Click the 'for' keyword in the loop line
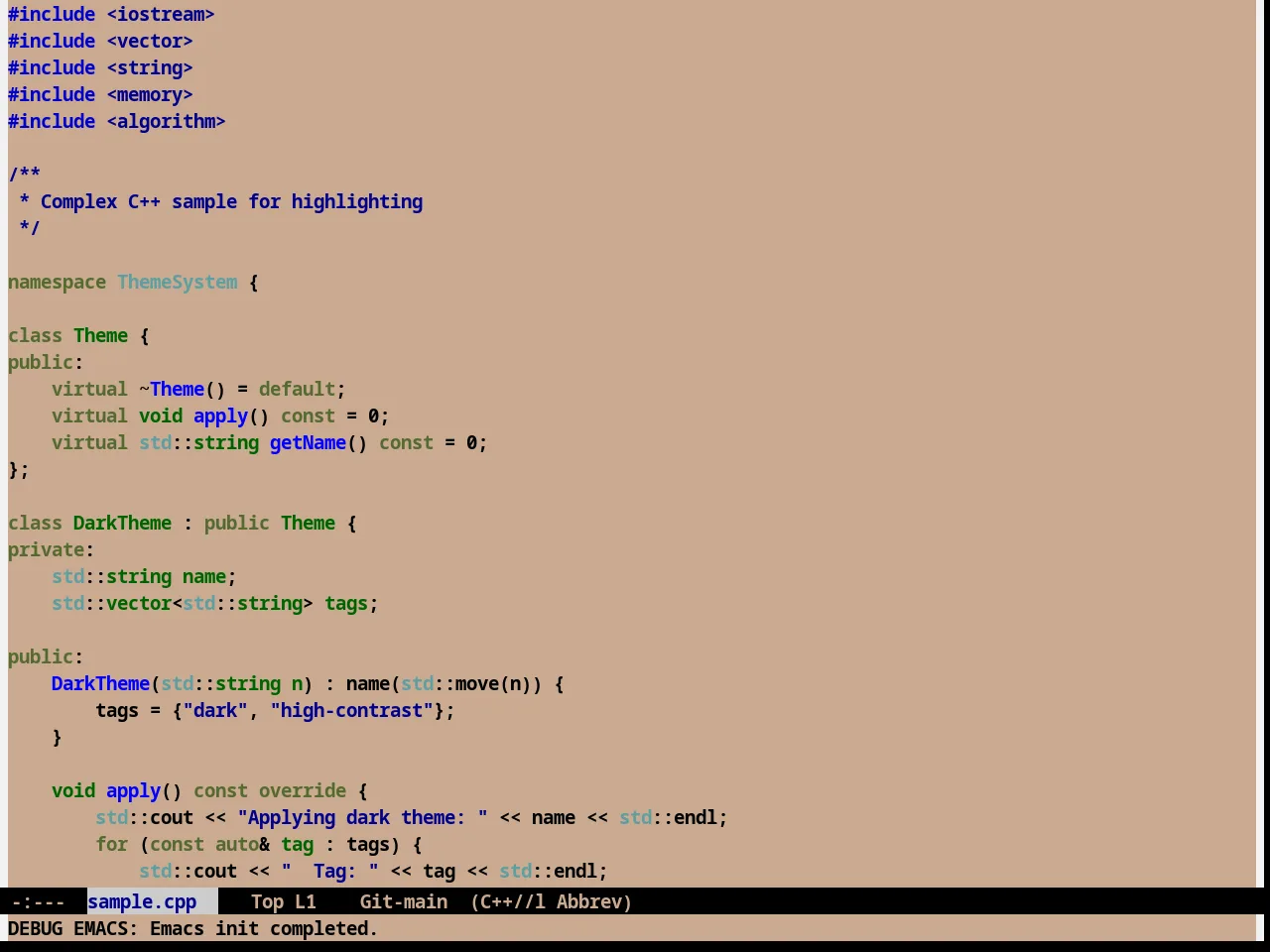The width and height of the screenshot is (1270, 952). tap(111, 844)
